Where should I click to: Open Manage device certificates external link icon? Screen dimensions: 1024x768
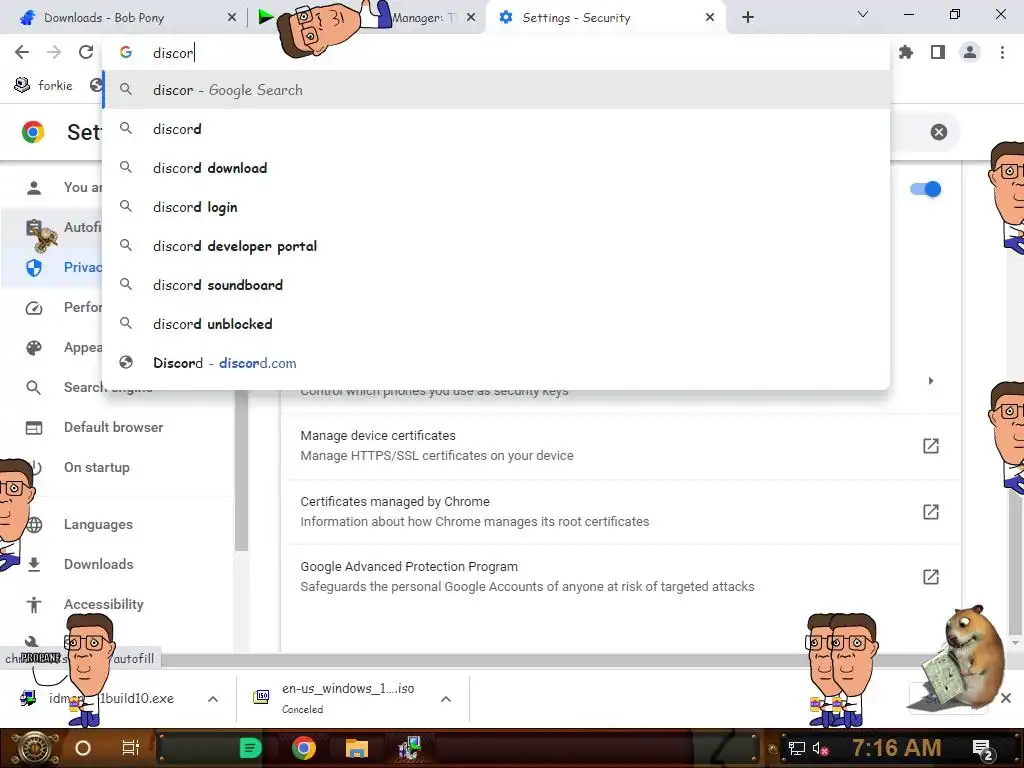(931, 446)
